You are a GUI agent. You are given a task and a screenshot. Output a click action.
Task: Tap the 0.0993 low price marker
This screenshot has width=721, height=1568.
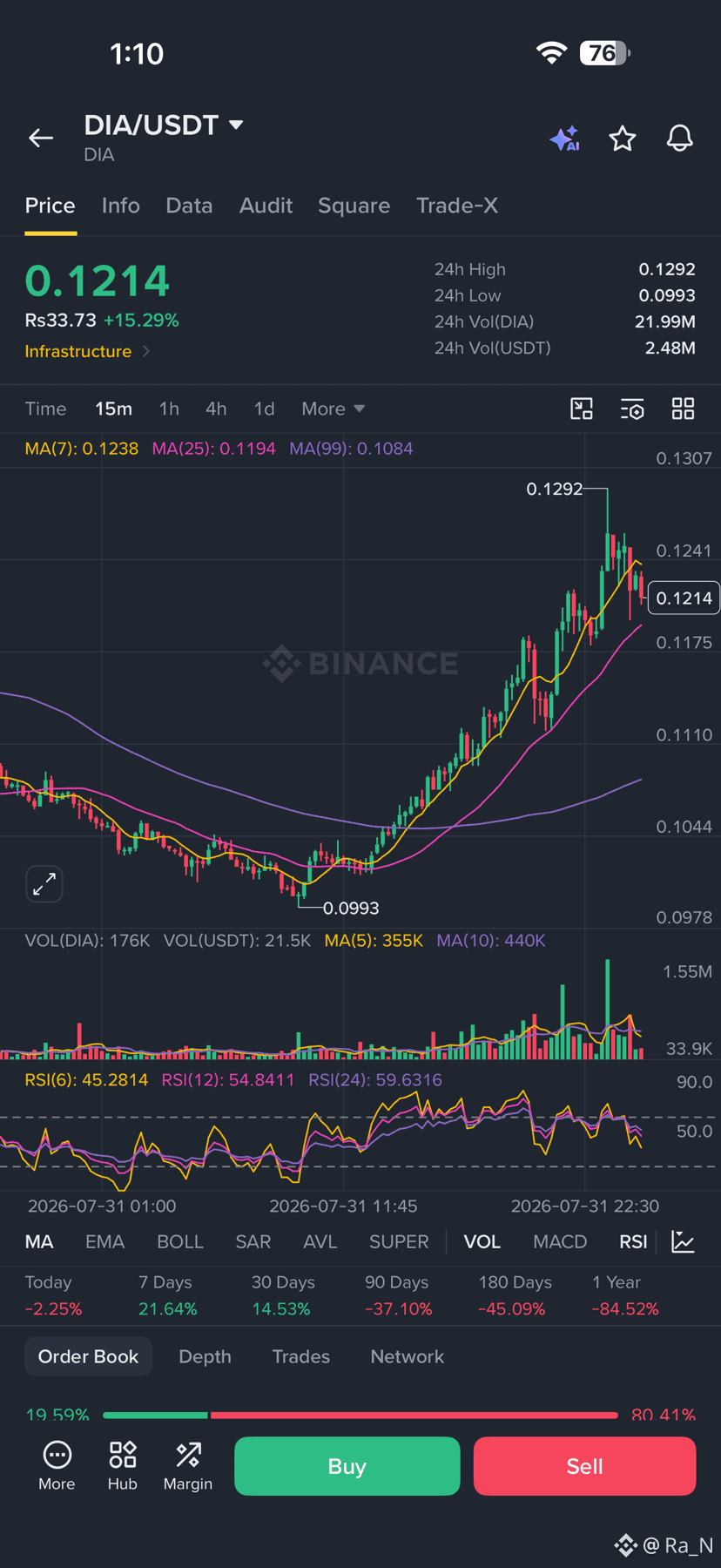coord(351,908)
